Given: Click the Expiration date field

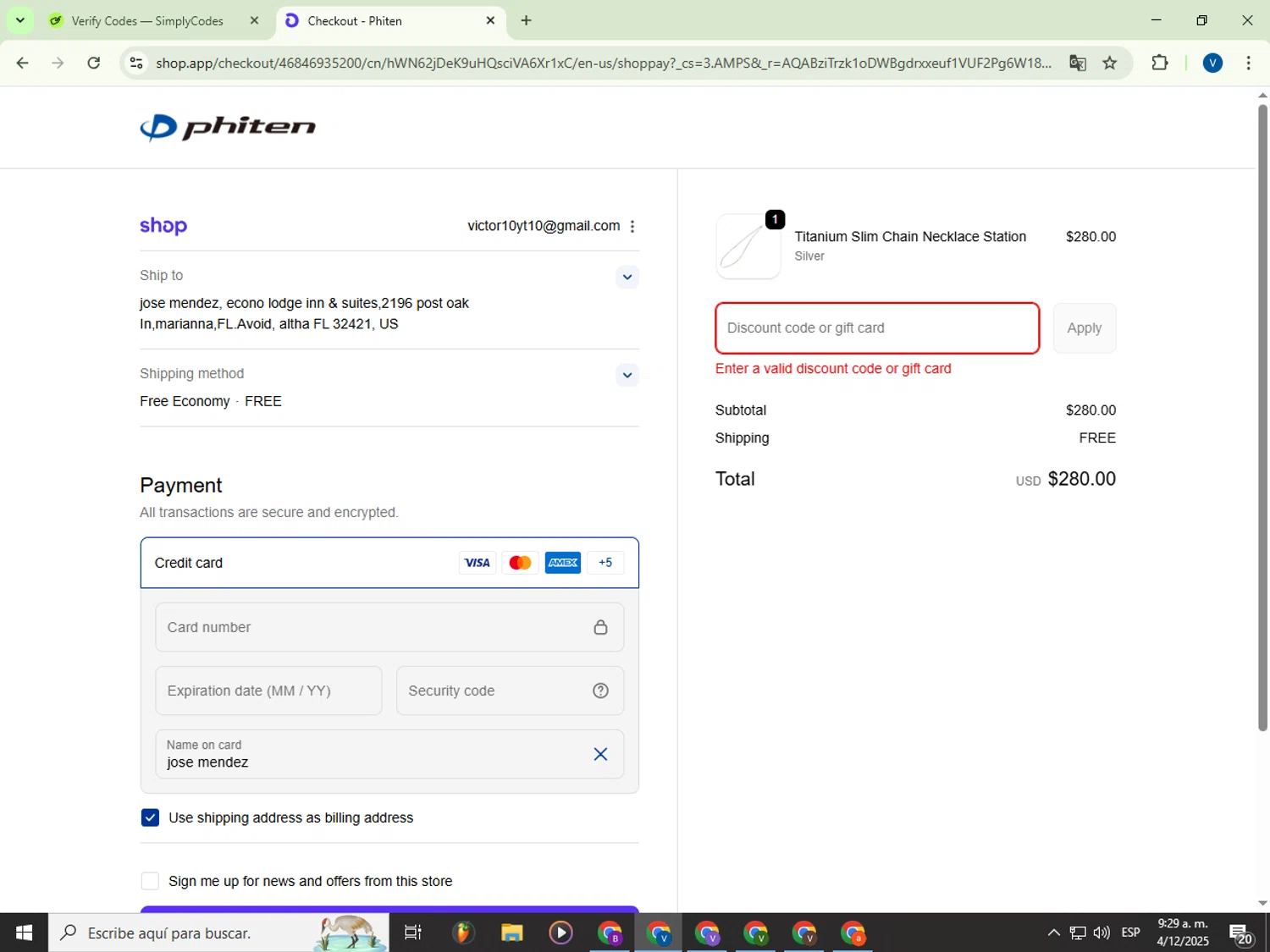Looking at the screenshot, I should (268, 691).
